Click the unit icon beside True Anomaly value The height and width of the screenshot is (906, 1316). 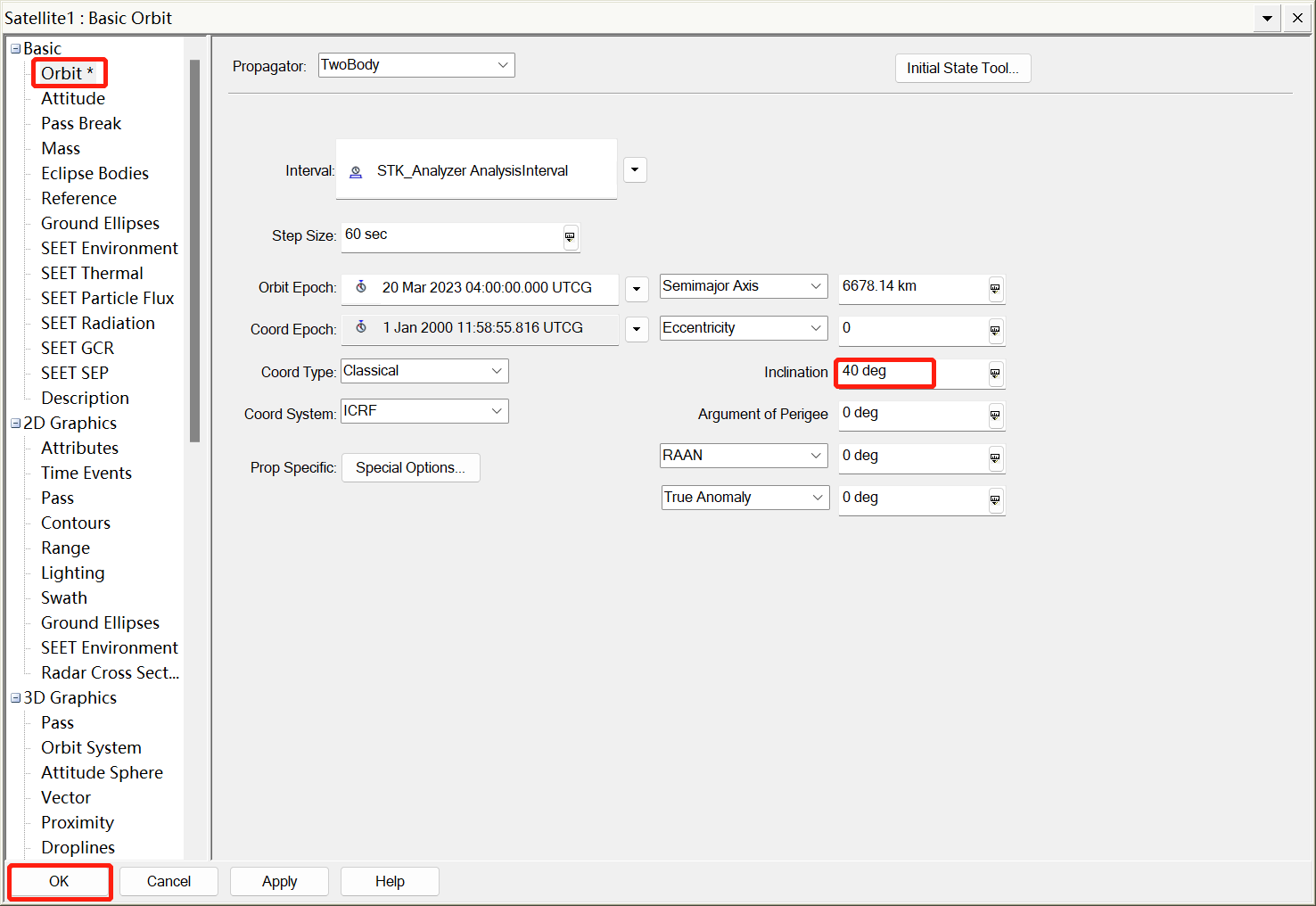(x=995, y=500)
